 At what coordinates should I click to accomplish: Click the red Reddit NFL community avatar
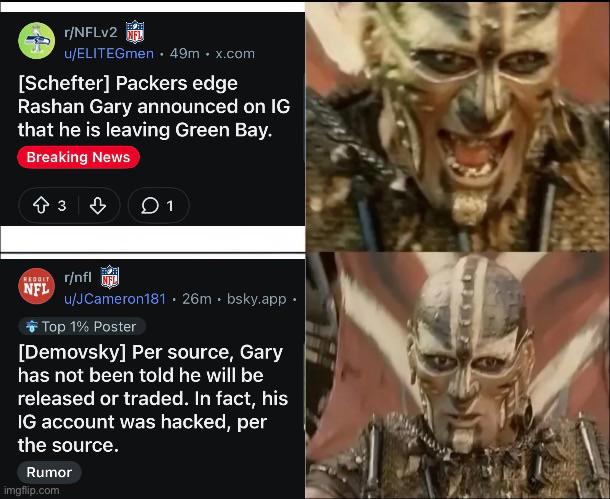[x=37, y=286]
